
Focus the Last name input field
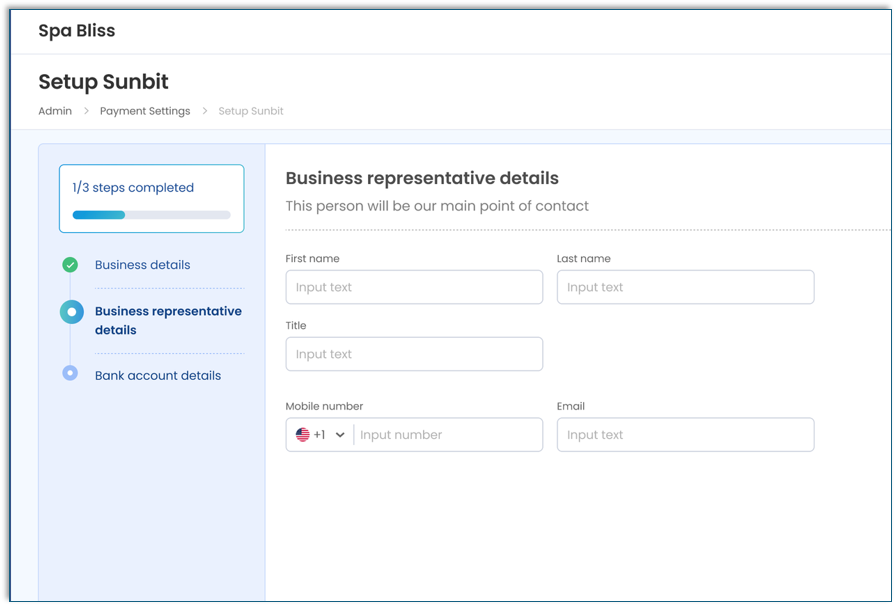686,287
